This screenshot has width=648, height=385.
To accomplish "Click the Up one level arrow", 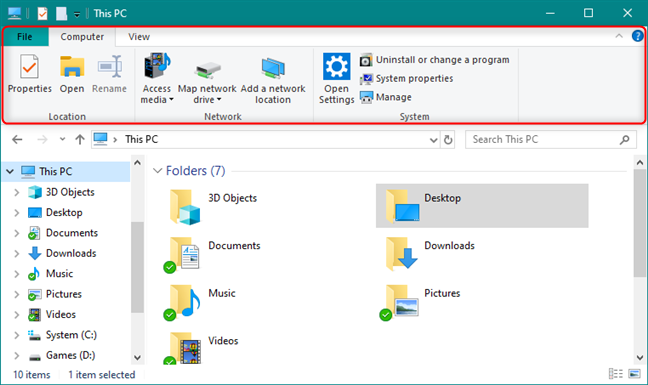I will tap(80, 140).
